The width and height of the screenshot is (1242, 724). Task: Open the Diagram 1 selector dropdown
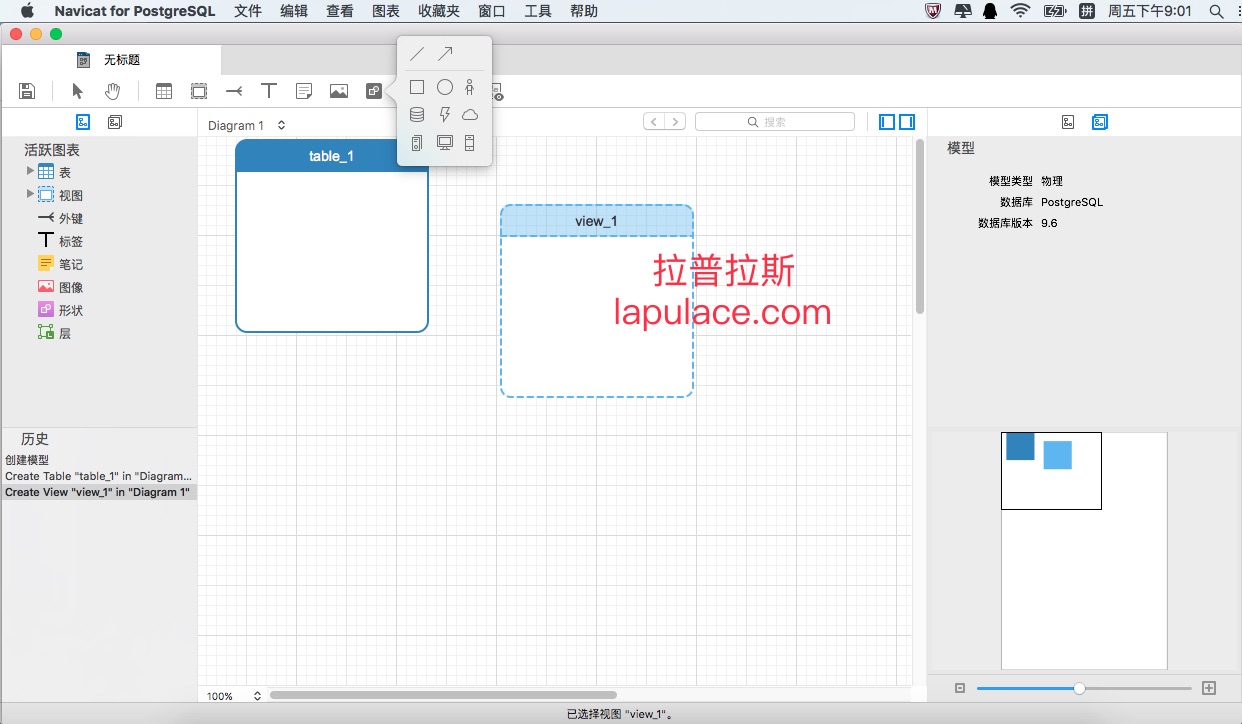247,126
